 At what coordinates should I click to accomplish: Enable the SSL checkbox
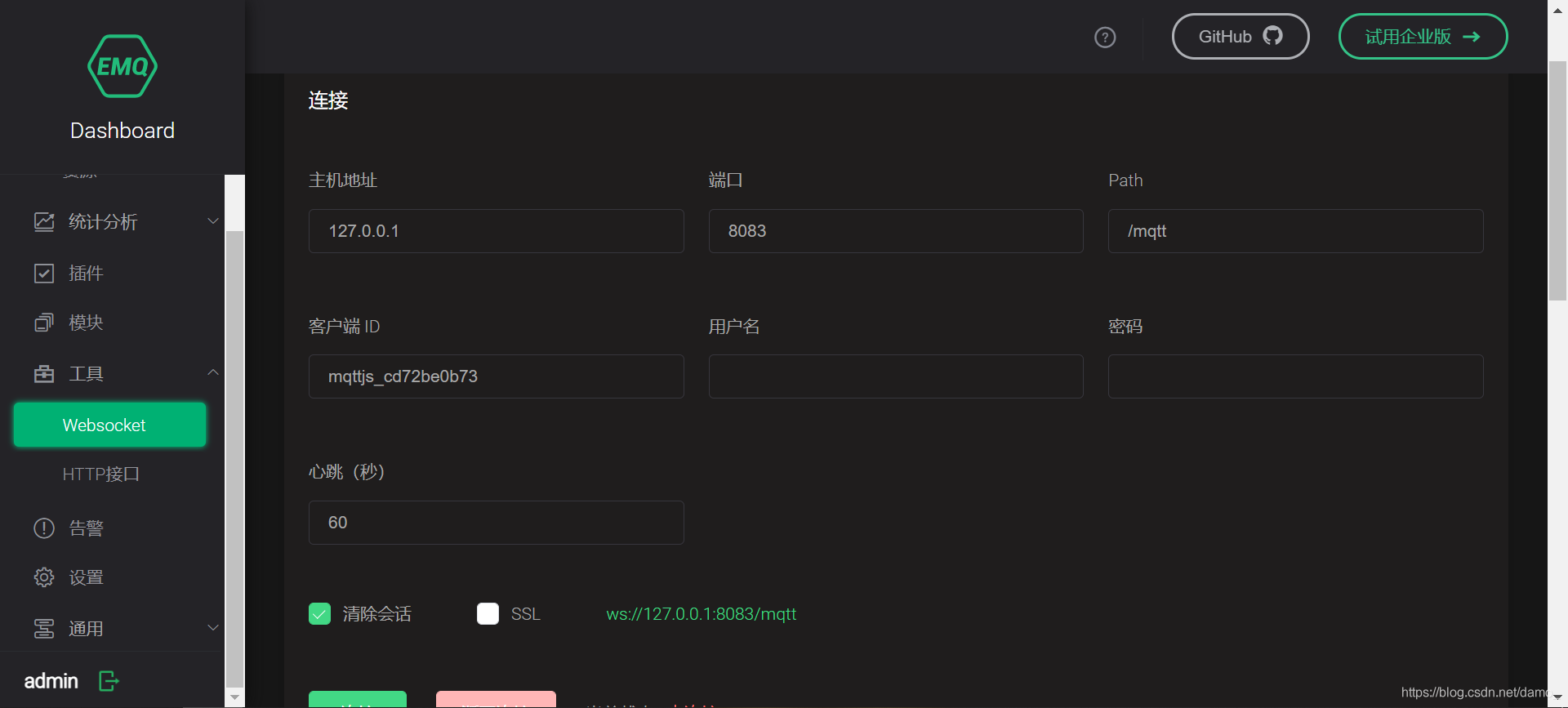click(x=488, y=613)
